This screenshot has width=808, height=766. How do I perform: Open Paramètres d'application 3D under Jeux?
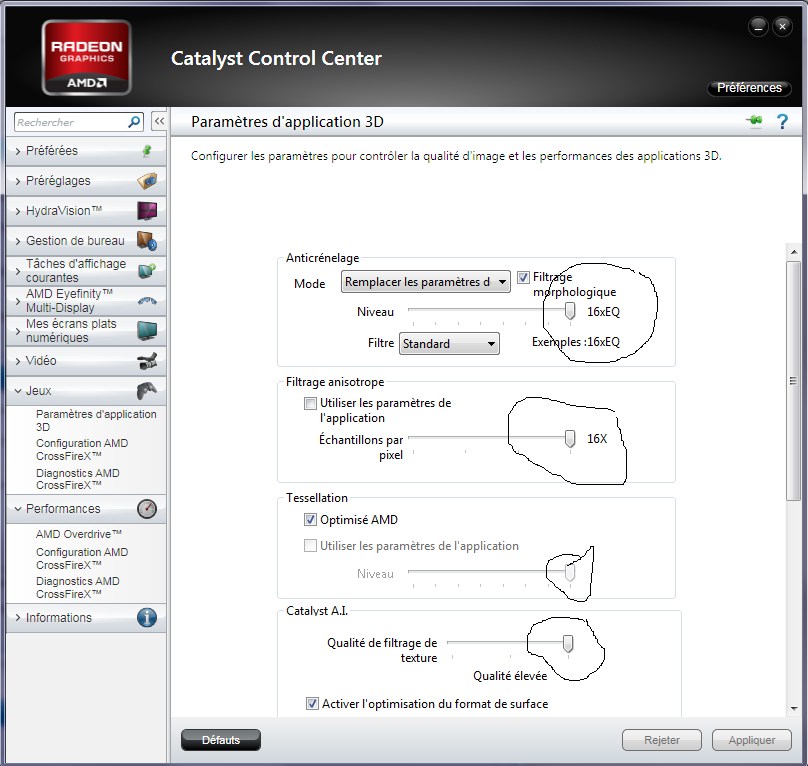pyautogui.click(x=96, y=421)
